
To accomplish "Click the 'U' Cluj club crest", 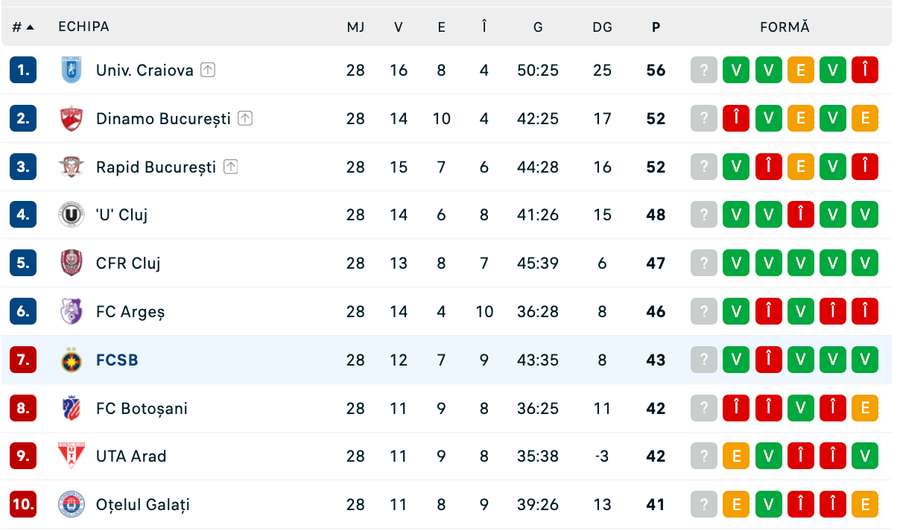I will pos(71,214).
